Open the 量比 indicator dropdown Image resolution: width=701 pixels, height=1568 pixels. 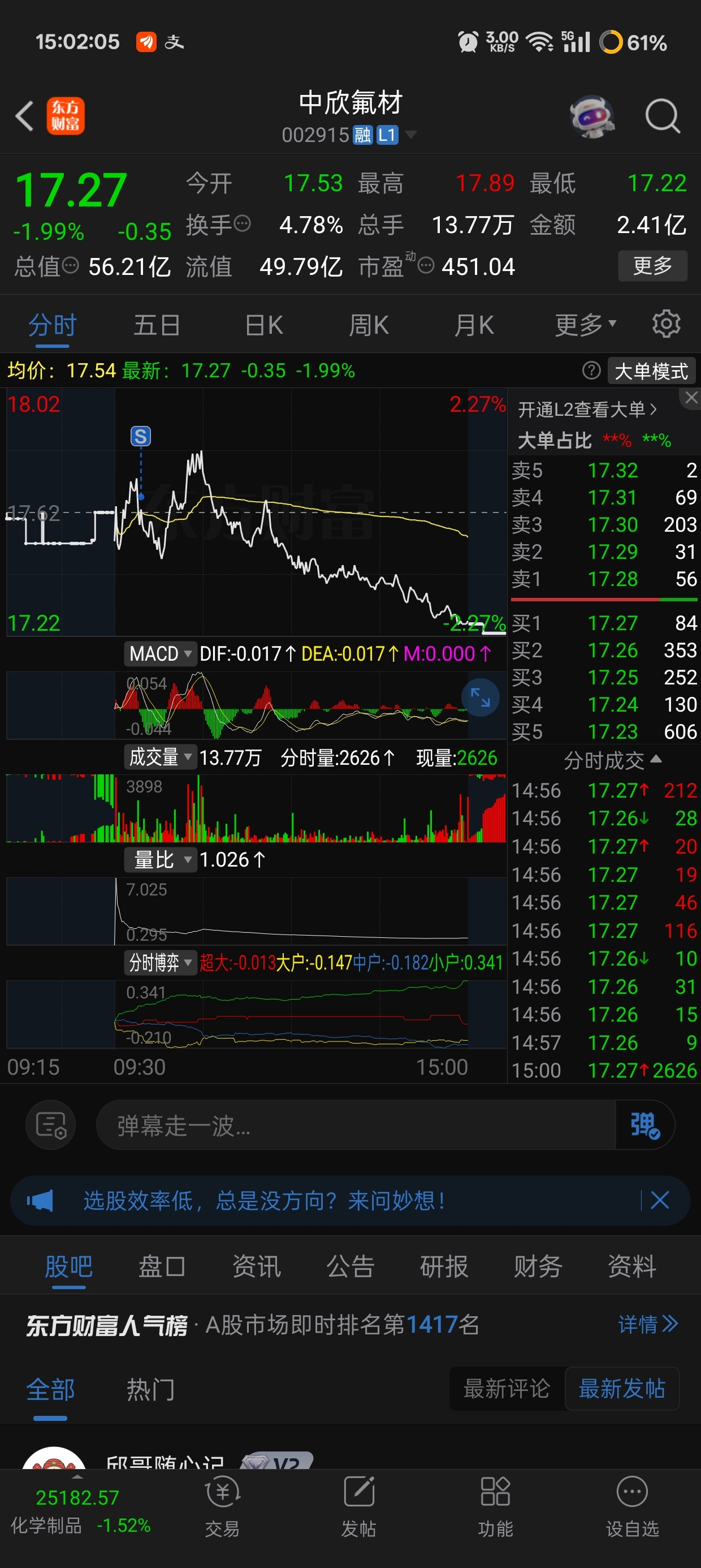tap(161, 859)
